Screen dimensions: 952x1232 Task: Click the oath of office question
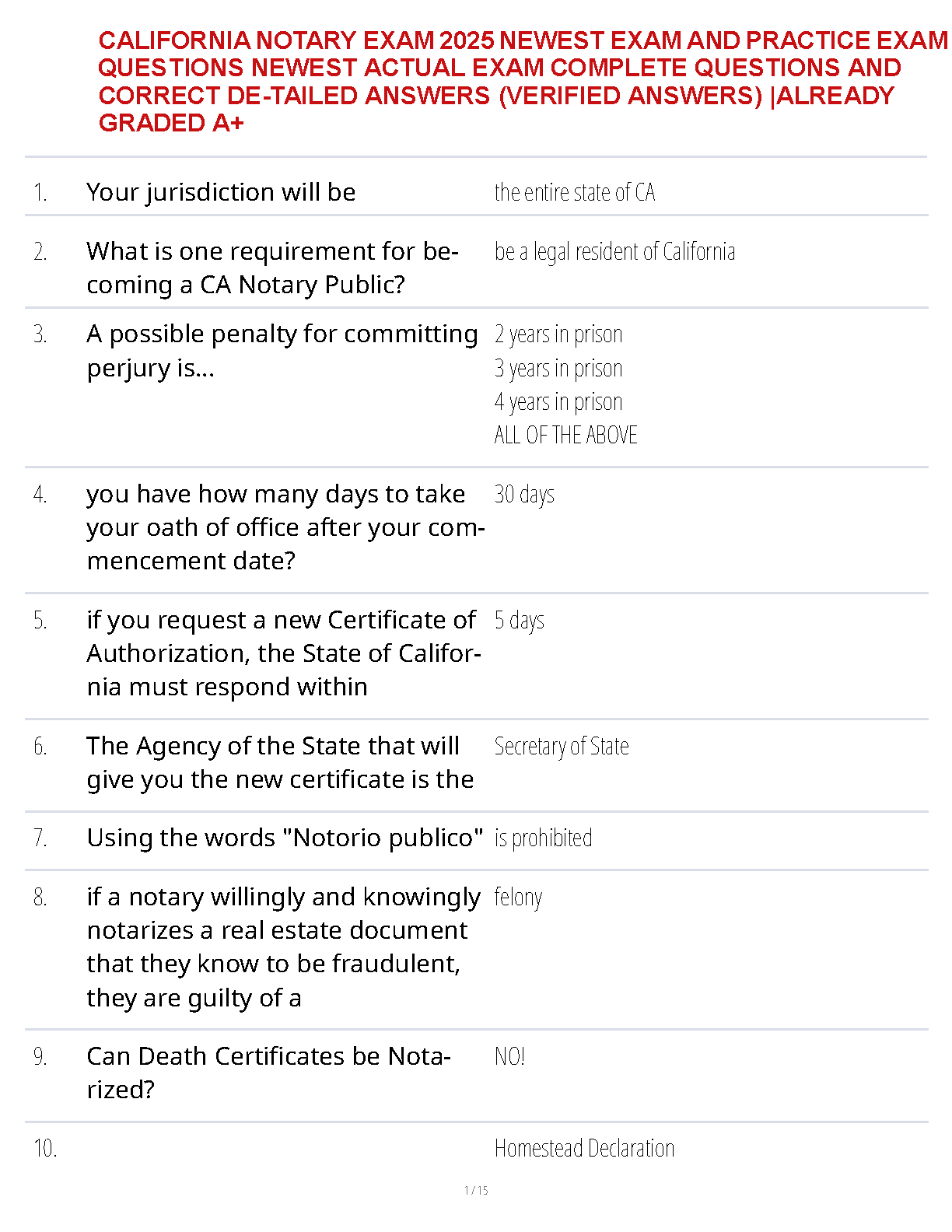(285, 527)
